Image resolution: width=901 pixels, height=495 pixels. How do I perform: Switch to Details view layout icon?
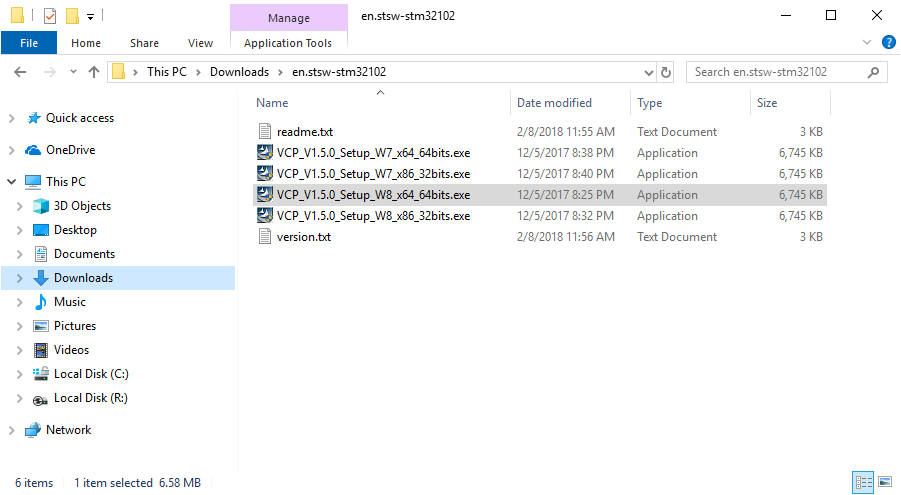point(863,482)
